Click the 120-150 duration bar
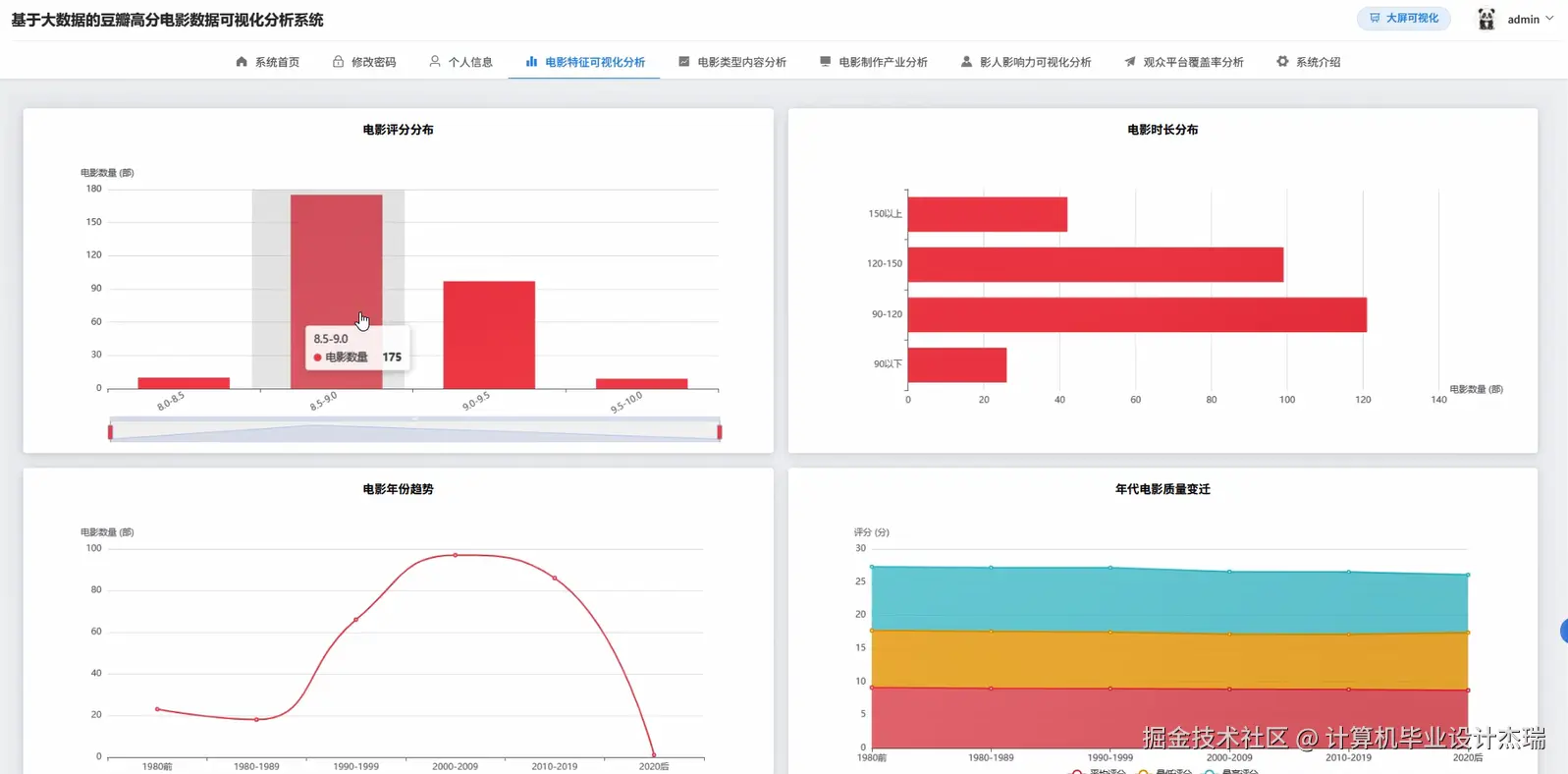Screen dimensions: 1568x774 (1096, 264)
